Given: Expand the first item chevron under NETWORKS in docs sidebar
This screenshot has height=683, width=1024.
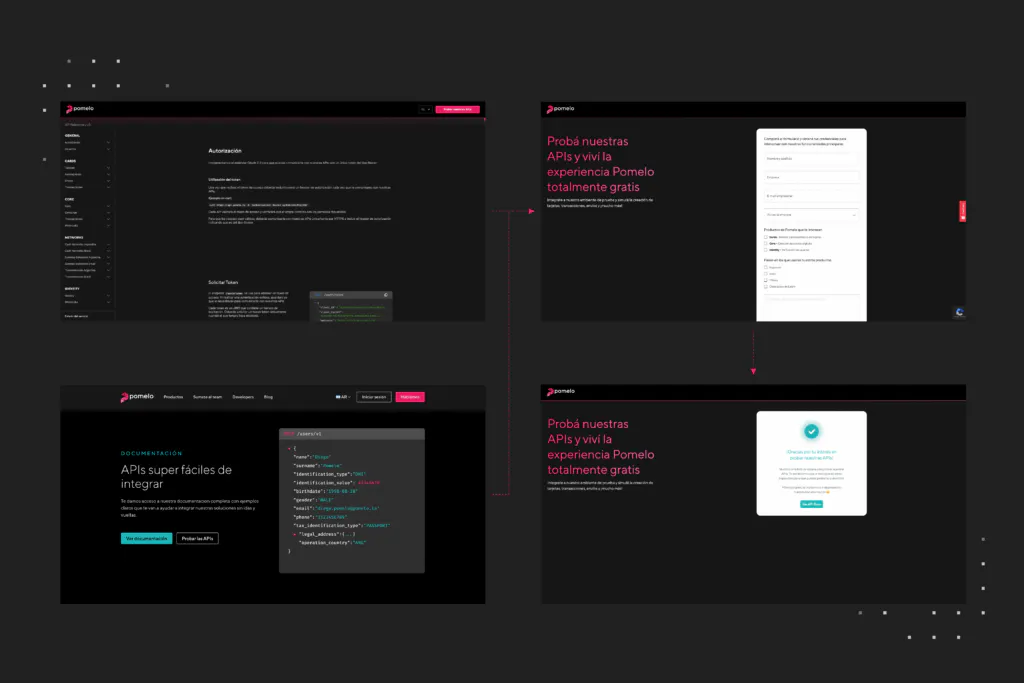Looking at the screenshot, I should click(x=108, y=244).
